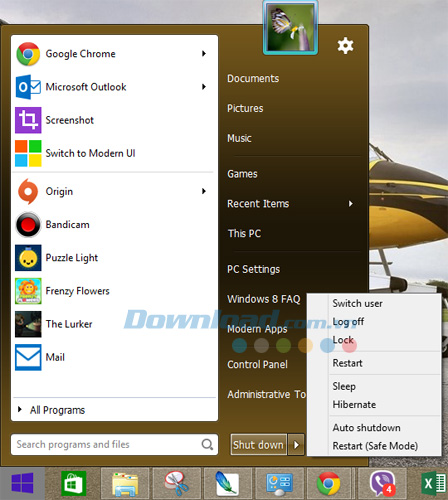This screenshot has height=500, width=448.
Task: Select Auto shutdown option
Action: pyautogui.click(x=366, y=428)
